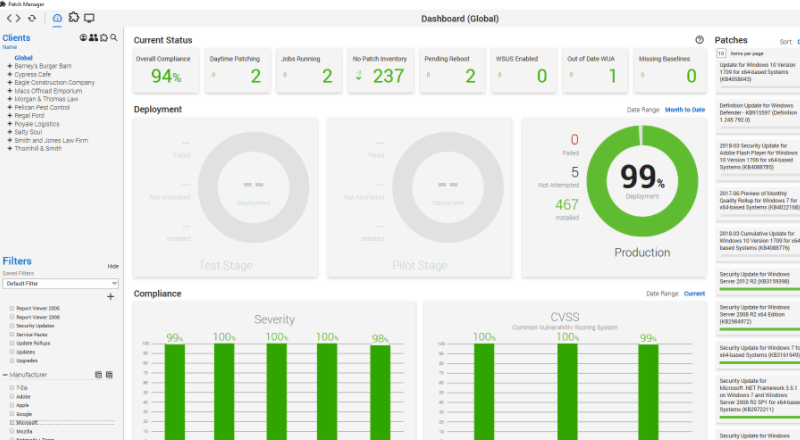
Task: Click the 5 Not Attempted count
Action: (574, 172)
